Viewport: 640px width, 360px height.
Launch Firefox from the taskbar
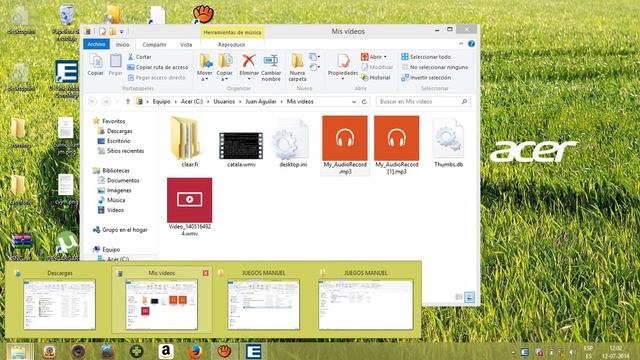(195, 351)
